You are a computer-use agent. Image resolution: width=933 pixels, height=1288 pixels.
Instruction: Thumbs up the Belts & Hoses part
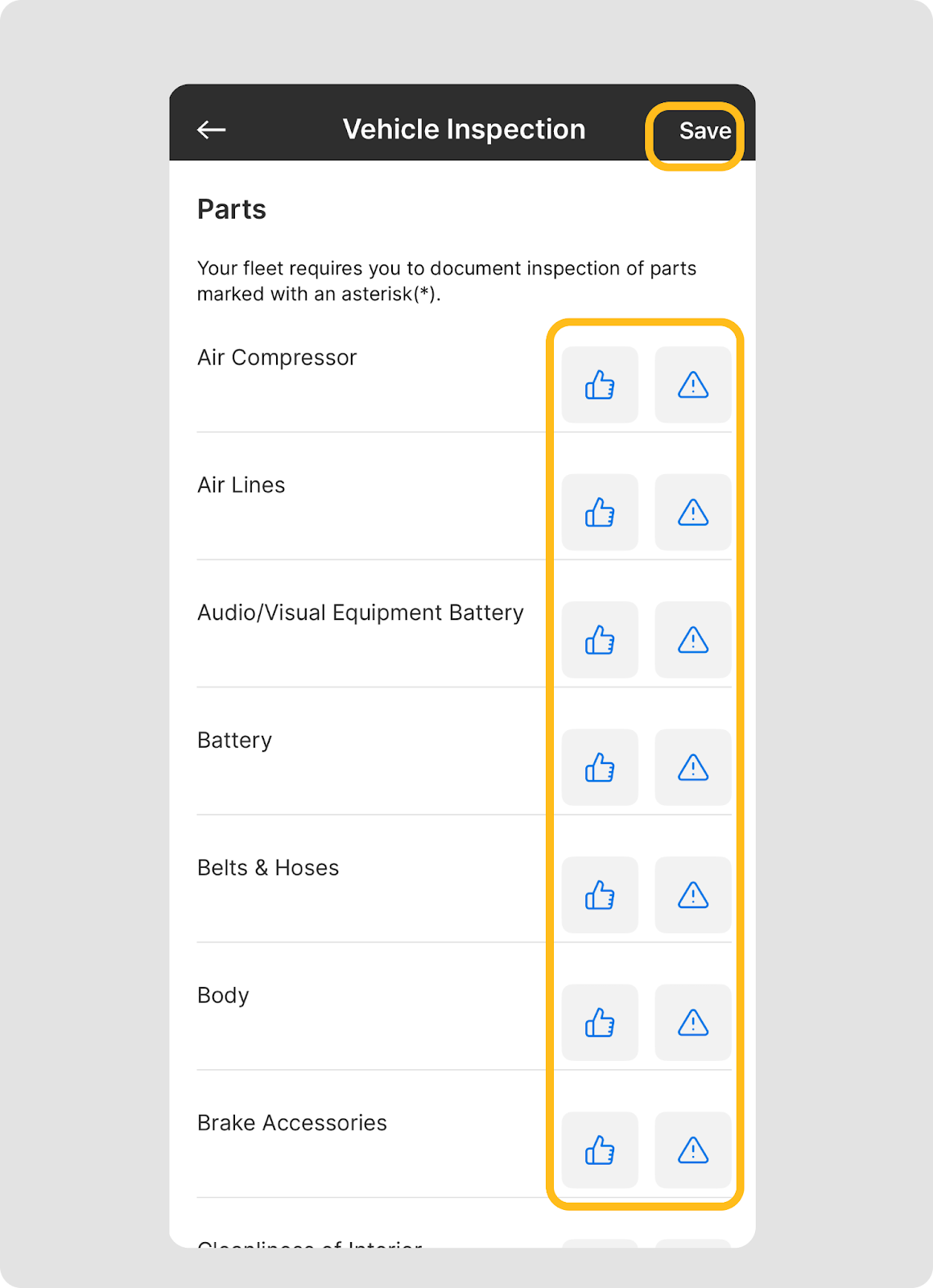pyautogui.click(x=600, y=895)
